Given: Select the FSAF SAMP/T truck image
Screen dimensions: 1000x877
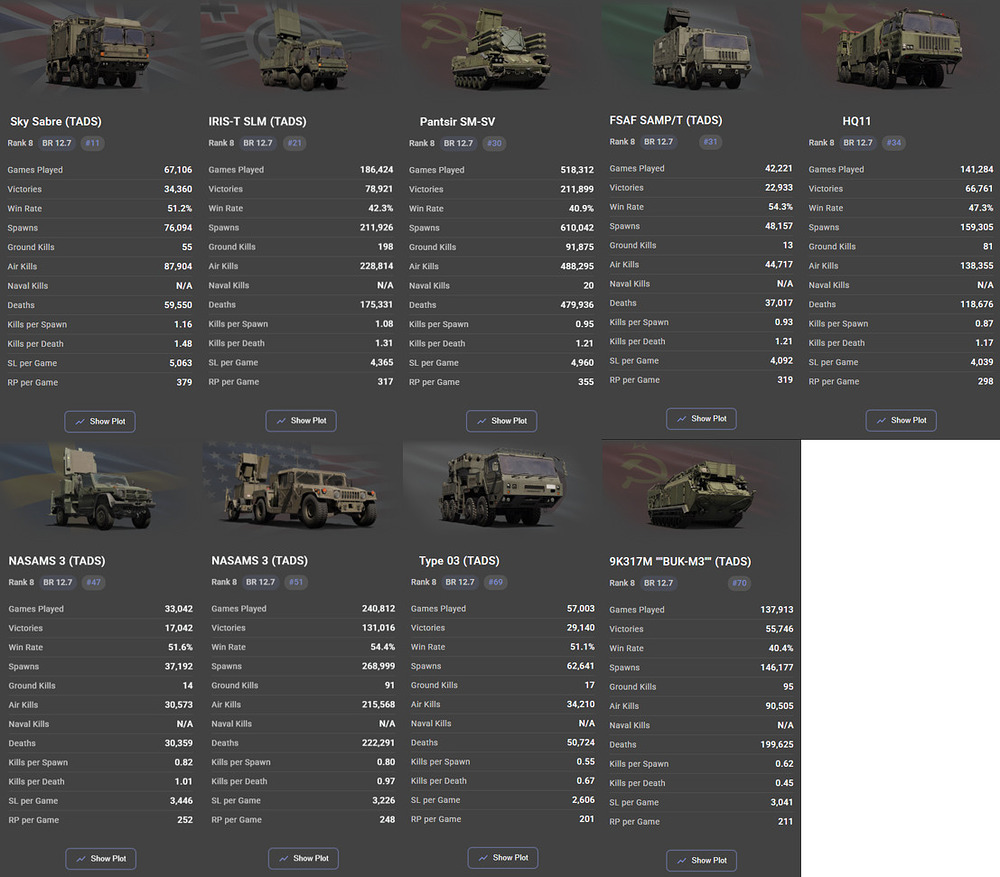Looking at the screenshot, I should click(x=702, y=50).
